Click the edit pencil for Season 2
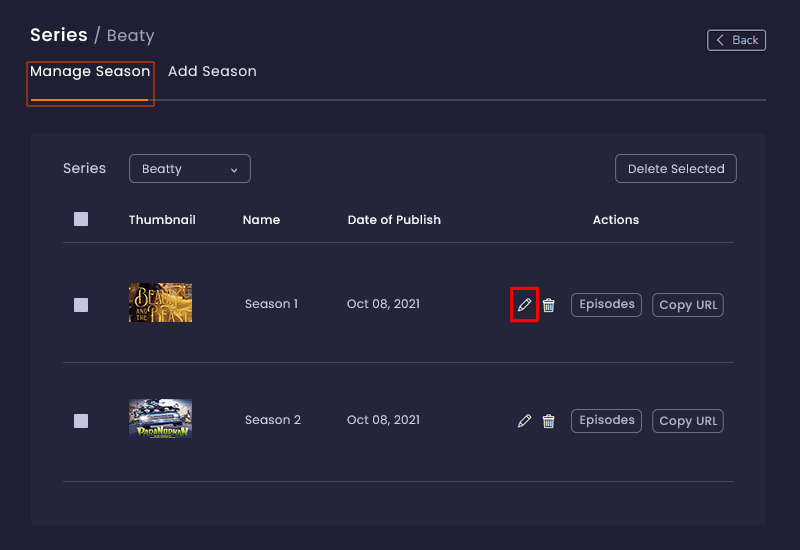Image resolution: width=800 pixels, height=550 pixels. click(524, 421)
